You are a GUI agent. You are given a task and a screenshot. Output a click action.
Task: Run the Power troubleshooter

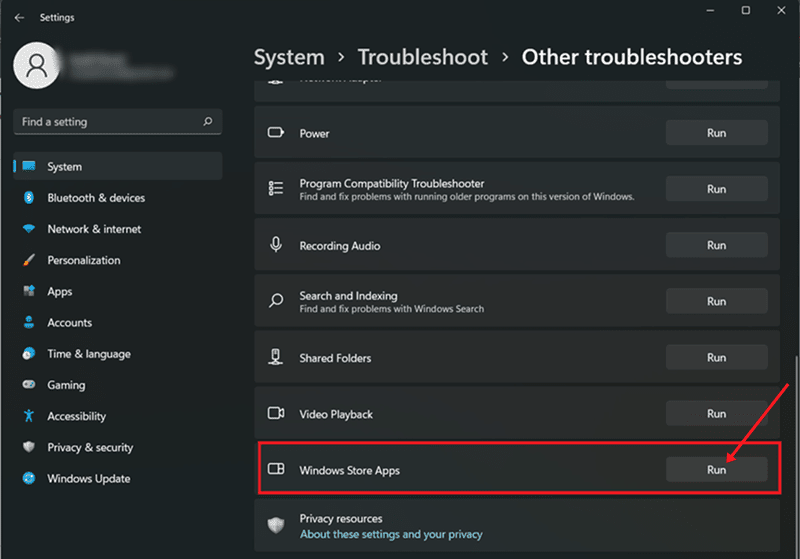(716, 133)
